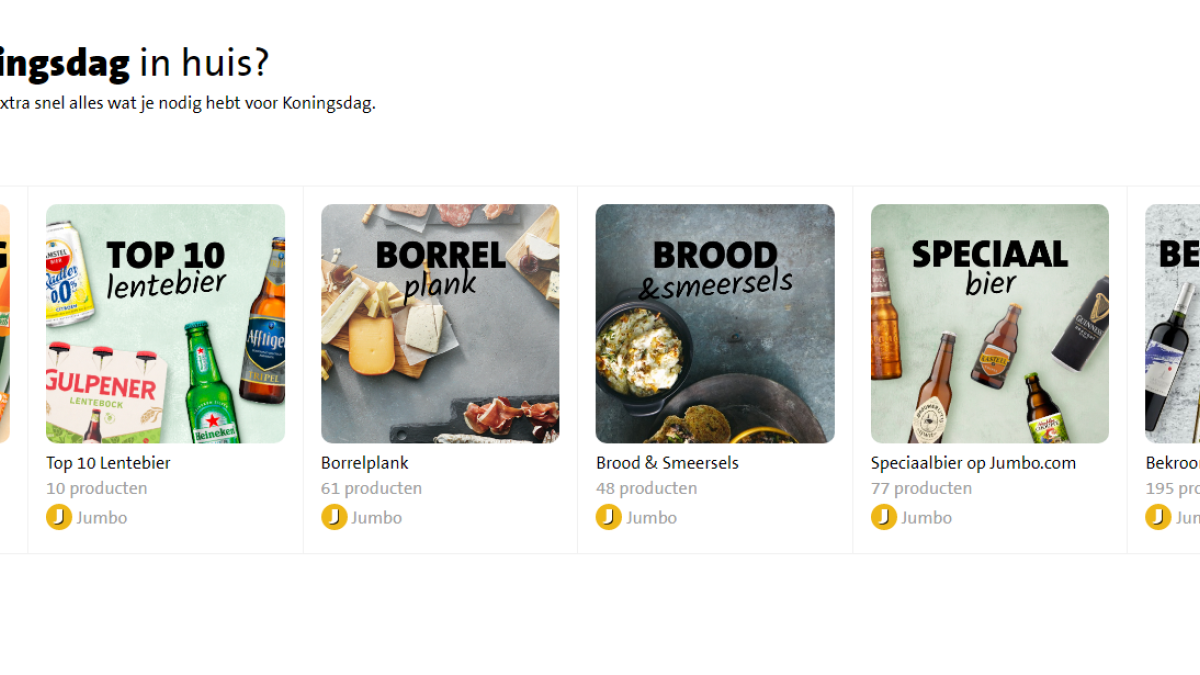Select the 77 producten count text

(921, 488)
